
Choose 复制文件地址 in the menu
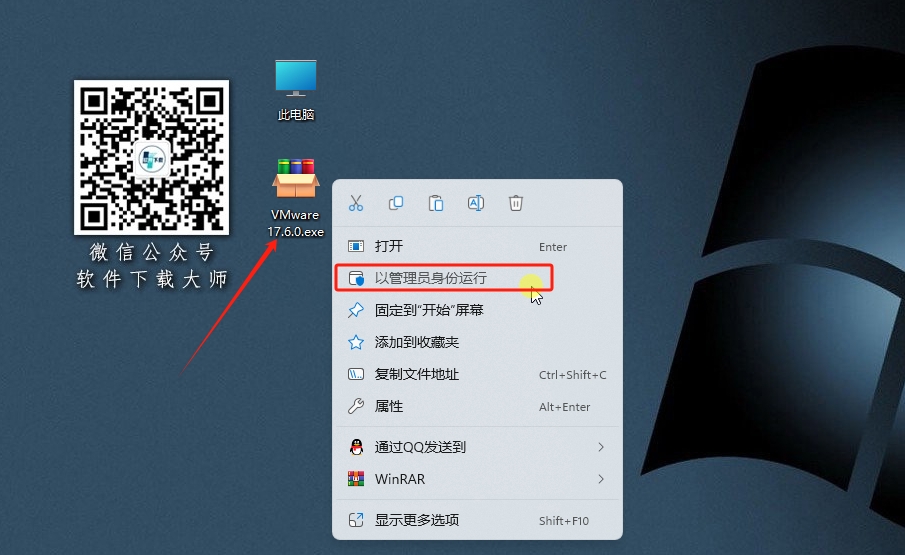tap(477, 374)
